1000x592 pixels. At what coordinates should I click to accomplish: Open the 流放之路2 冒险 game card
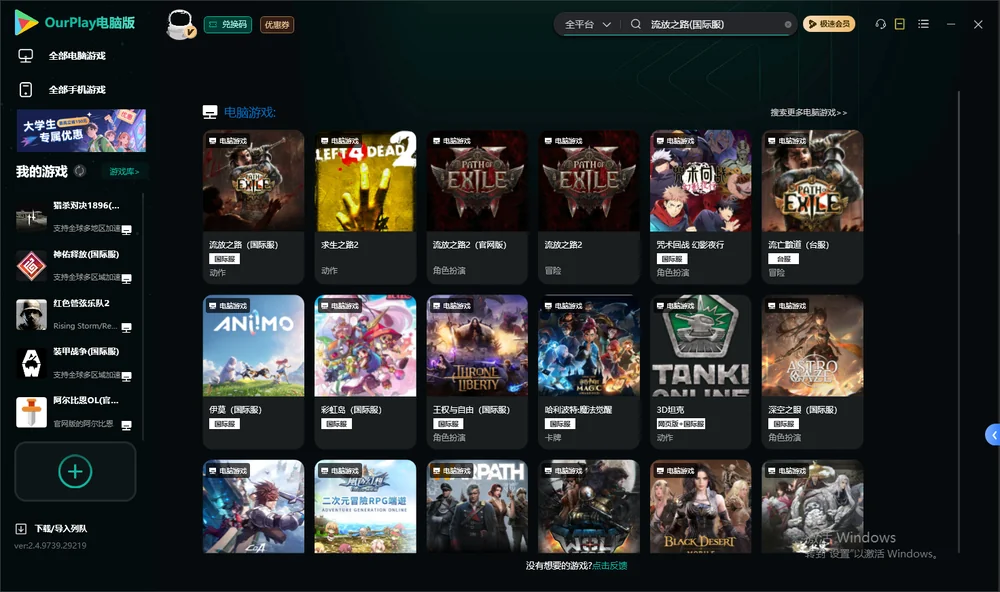[589, 207]
